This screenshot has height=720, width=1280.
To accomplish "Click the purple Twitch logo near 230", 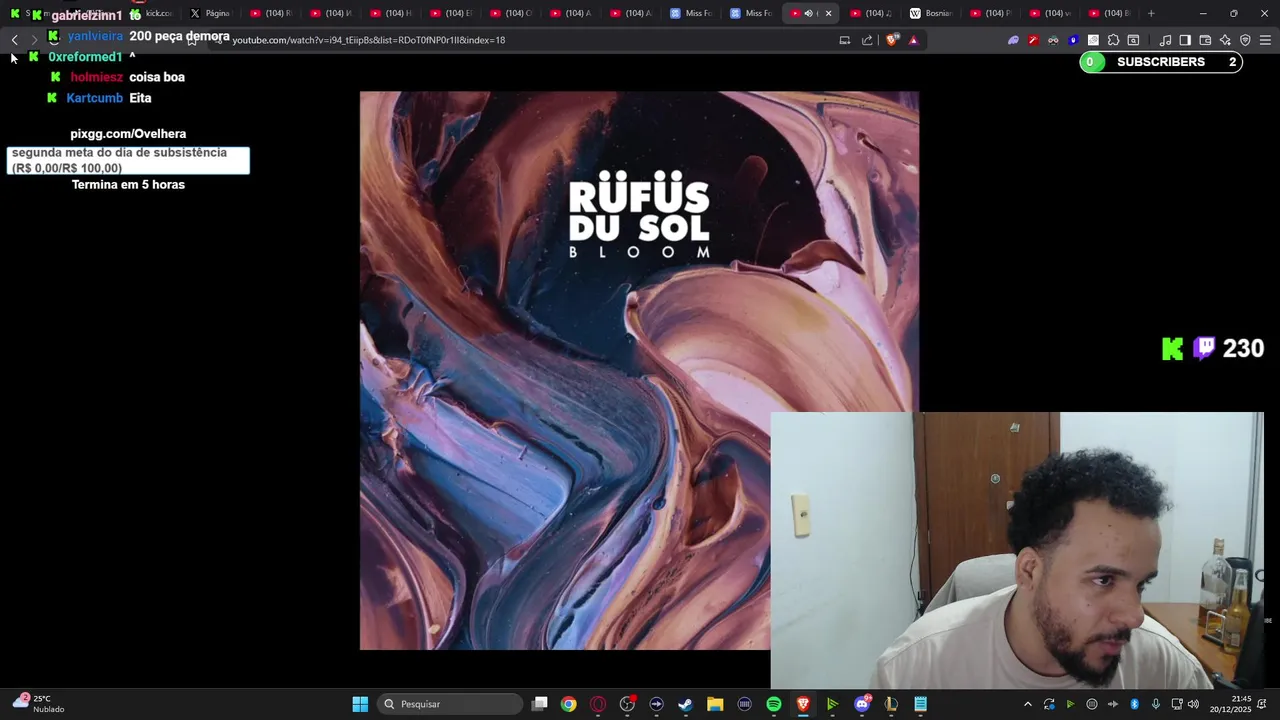I will (1204, 348).
